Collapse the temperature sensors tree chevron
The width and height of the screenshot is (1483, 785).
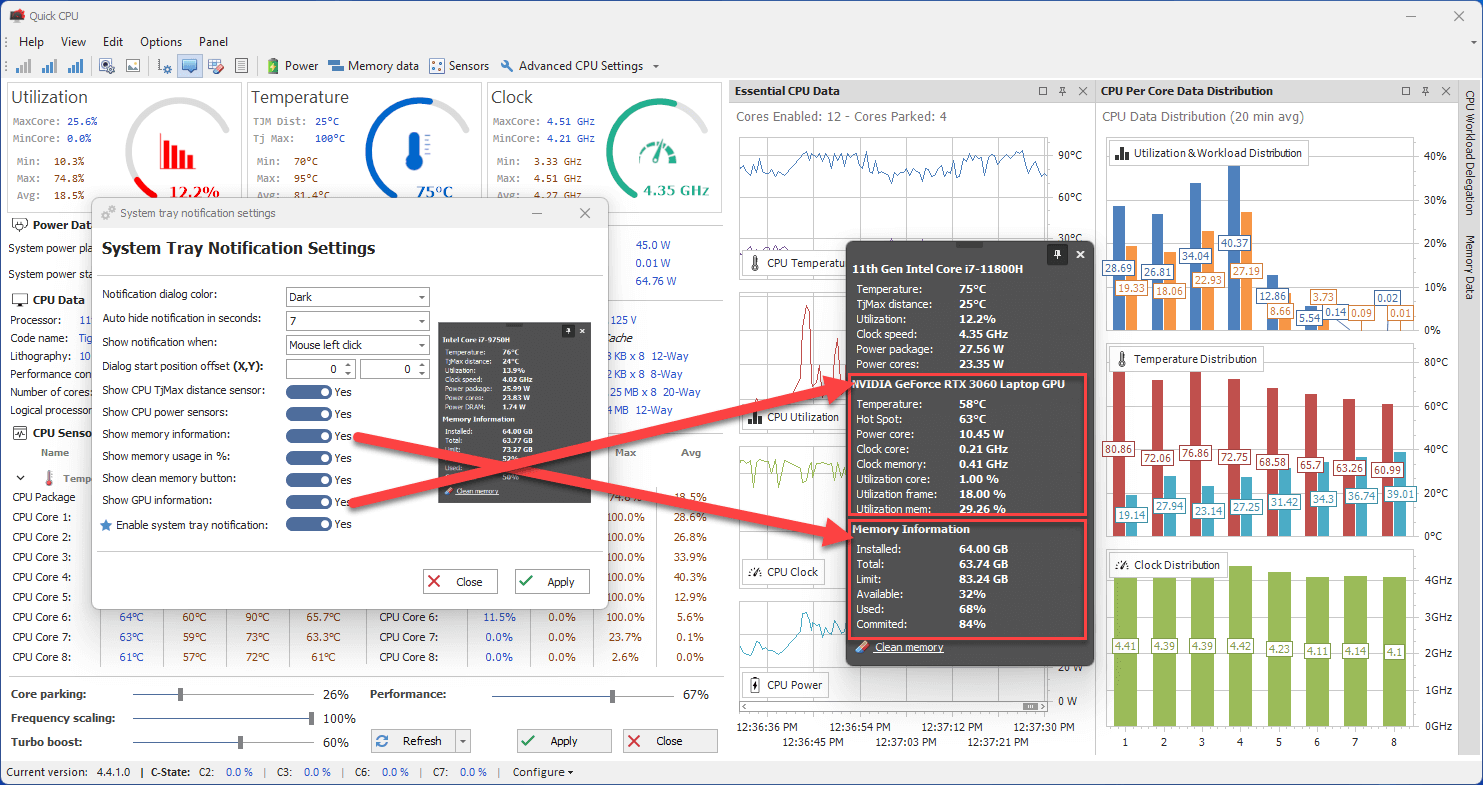coord(21,478)
